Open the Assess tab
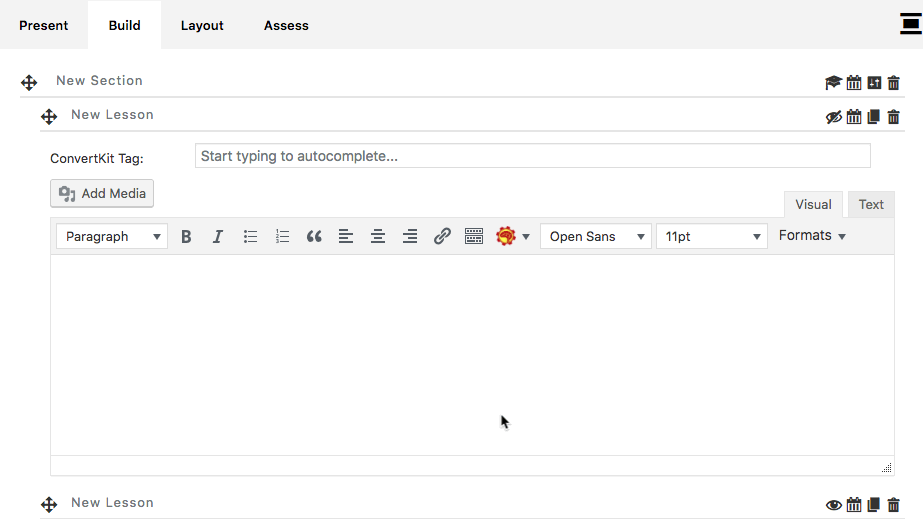Viewport: 923px width, 519px height. tap(286, 25)
